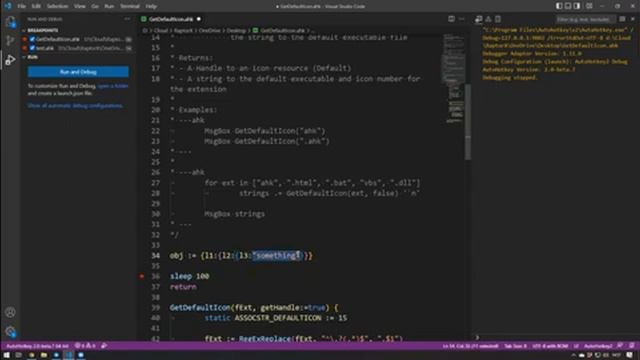Open the View menu

click(80, 6)
